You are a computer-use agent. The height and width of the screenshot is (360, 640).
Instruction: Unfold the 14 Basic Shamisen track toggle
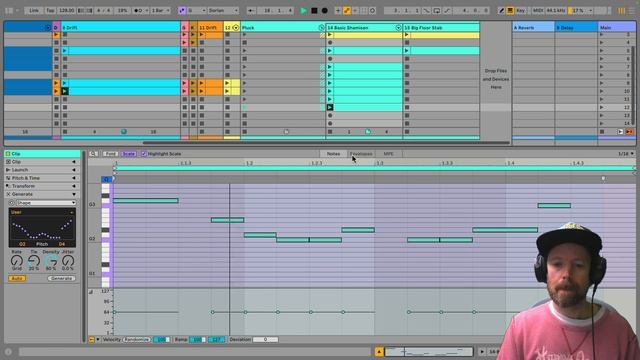(x=398, y=27)
